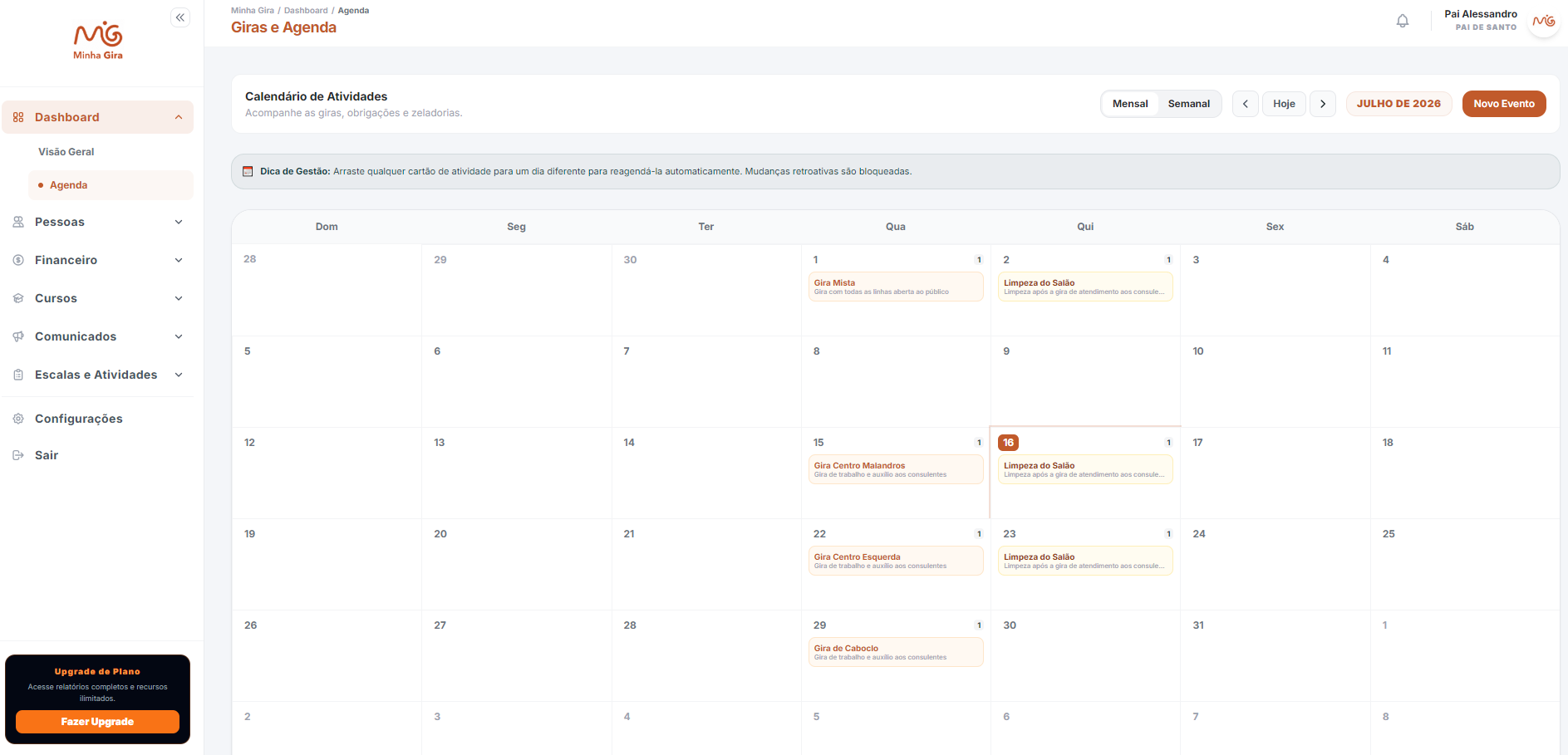Expand the Comunicados menu chevron

point(179,336)
